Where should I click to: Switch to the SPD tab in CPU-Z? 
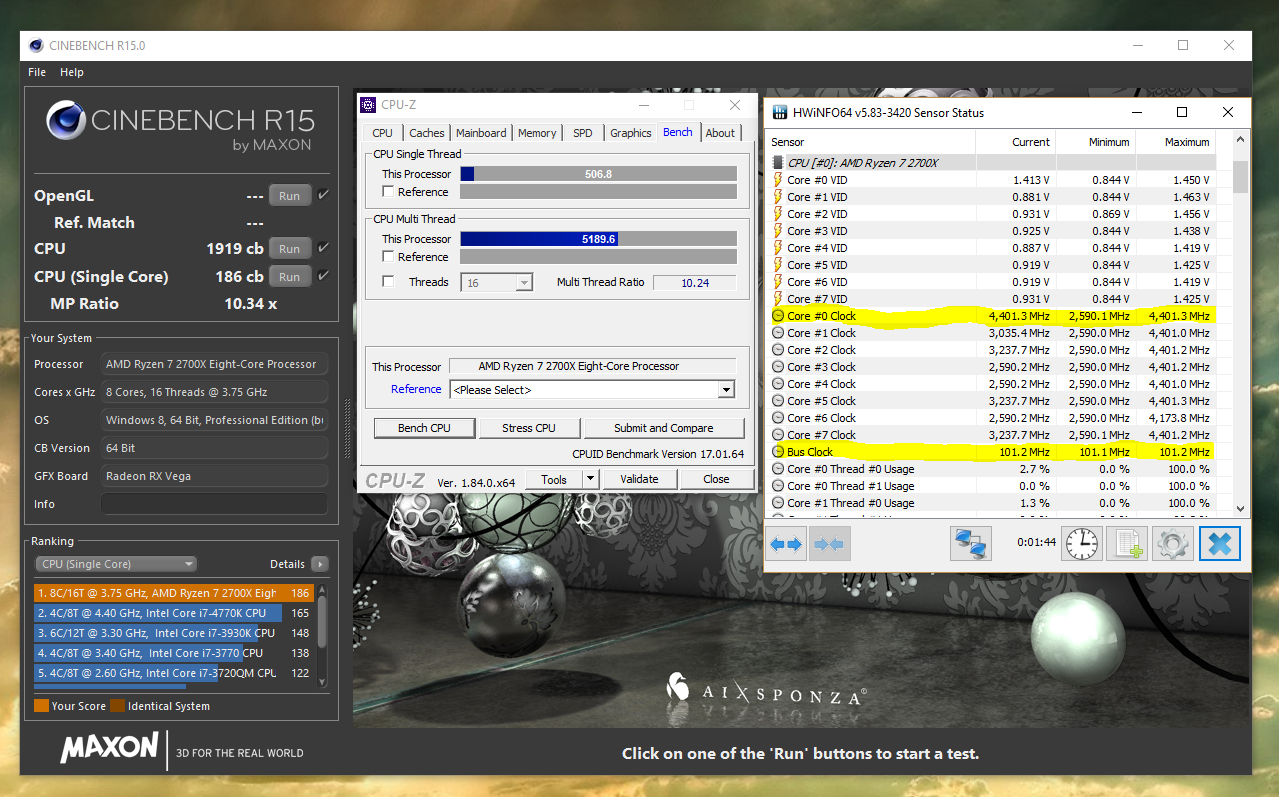(x=583, y=133)
